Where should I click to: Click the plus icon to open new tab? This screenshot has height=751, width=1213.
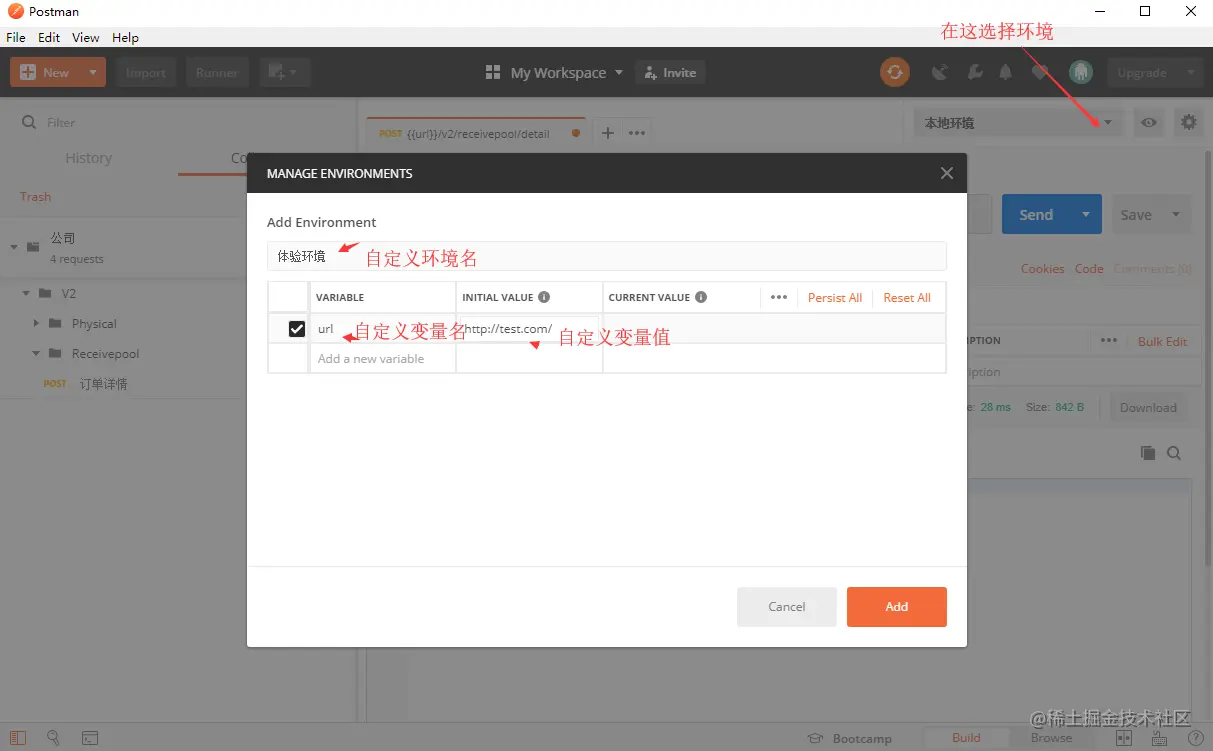pyautogui.click(x=607, y=133)
